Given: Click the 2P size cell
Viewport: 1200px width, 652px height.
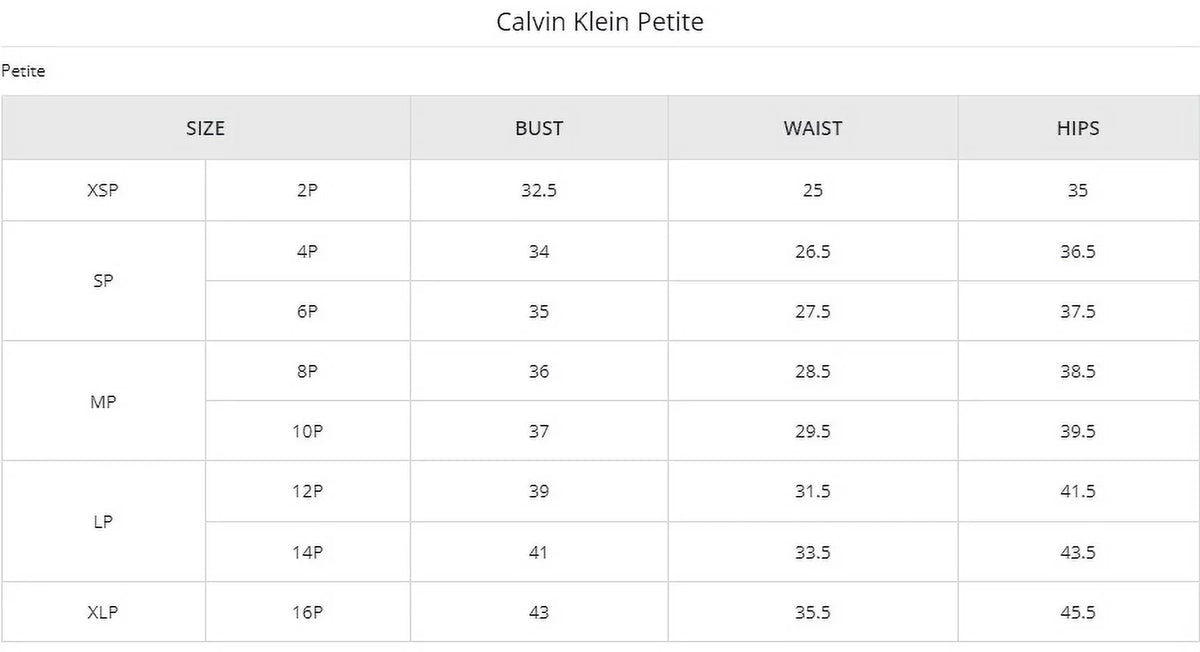Looking at the screenshot, I should click(x=307, y=190).
